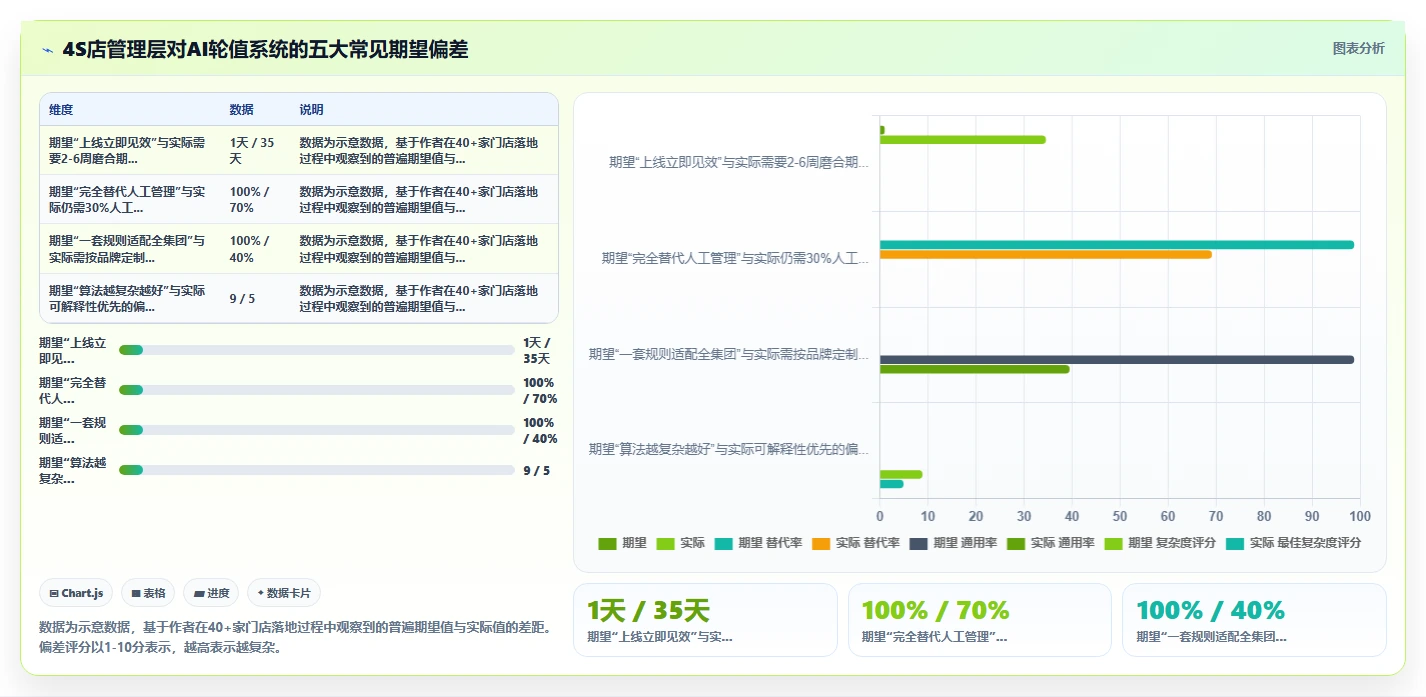Click the dark slate 期望 通用率 bar
Viewport: 1426px width, 697px height.
click(1117, 360)
